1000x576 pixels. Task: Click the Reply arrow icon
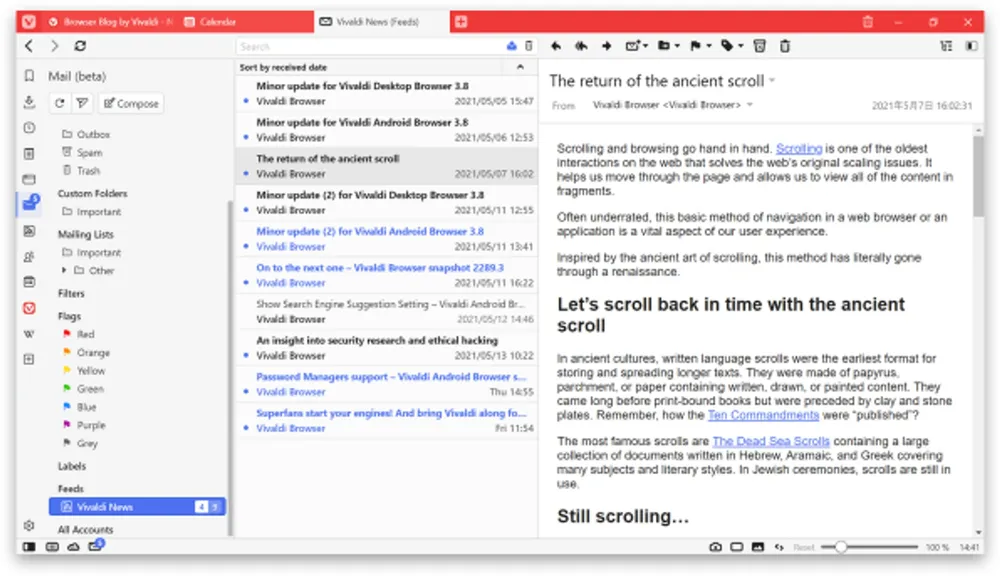point(557,46)
